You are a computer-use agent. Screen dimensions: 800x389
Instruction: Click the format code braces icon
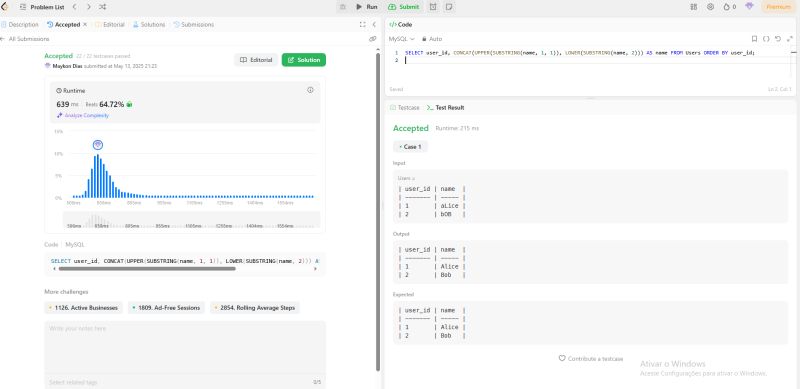(766, 39)
